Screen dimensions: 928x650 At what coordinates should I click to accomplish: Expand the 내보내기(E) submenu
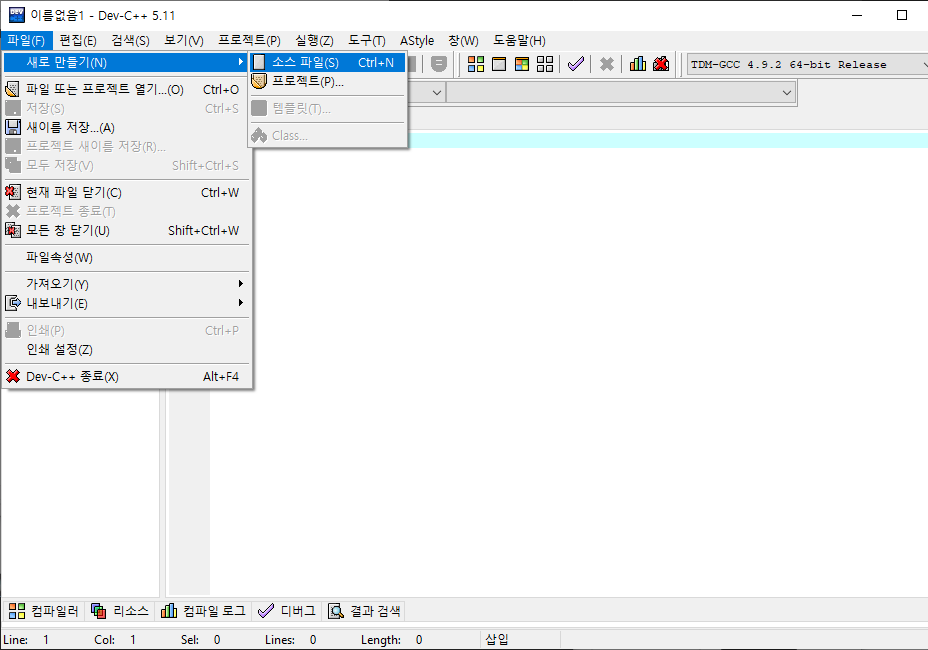126,303
